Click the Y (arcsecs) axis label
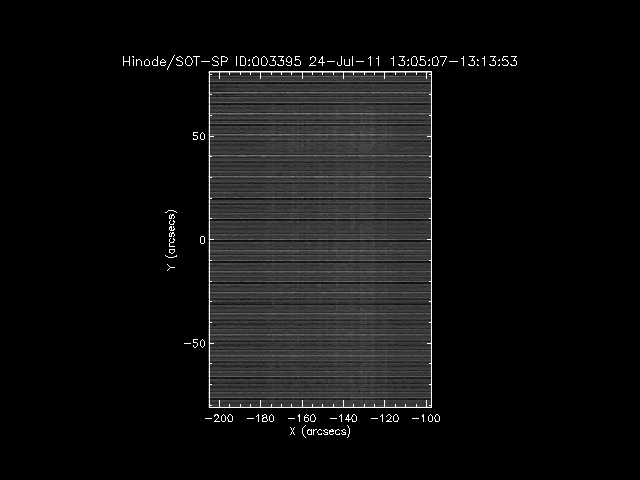Viewport: 640px width, 480px height. point(172,240)
